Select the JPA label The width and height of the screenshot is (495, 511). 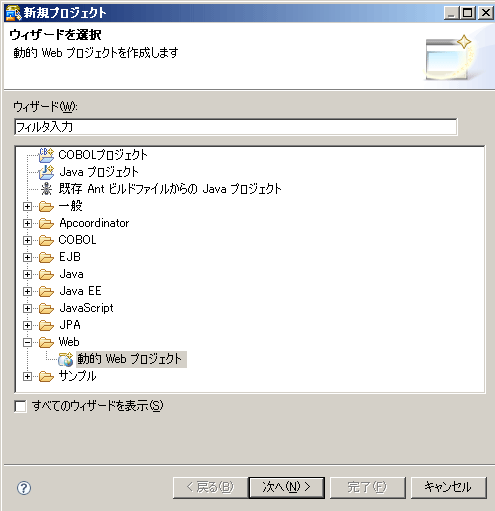point(70,325)
